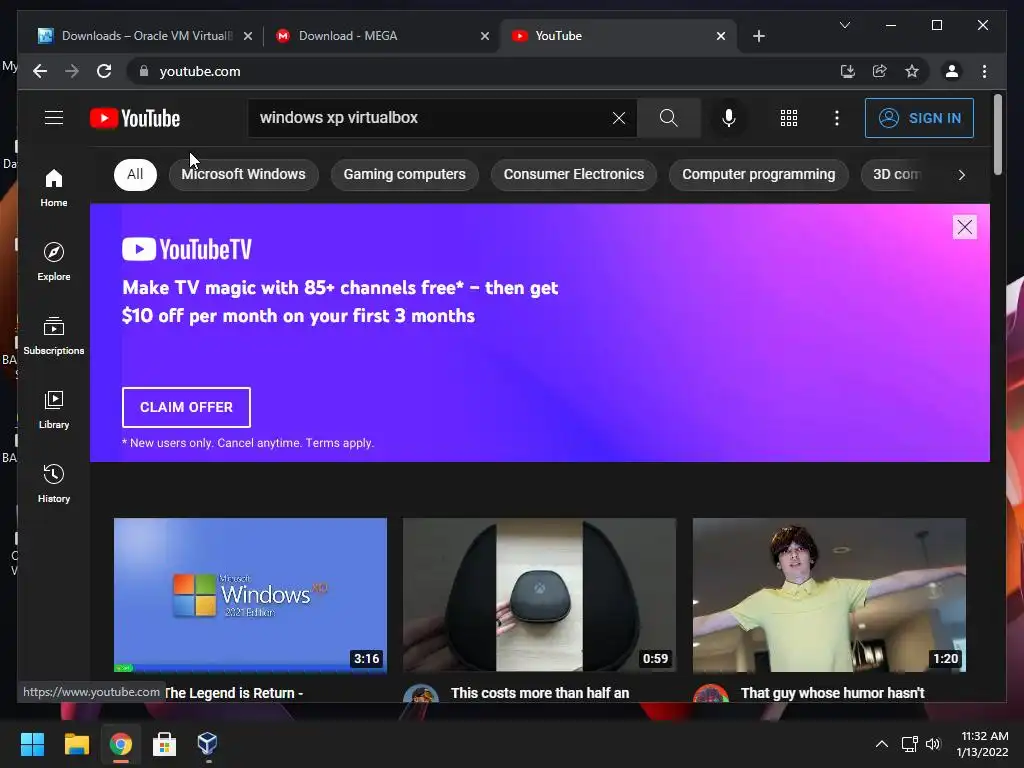This screenshot has height=768, width=1024.
Task: Open the Xbox controller case video thumbnail
Action: [x=539, y=595]
